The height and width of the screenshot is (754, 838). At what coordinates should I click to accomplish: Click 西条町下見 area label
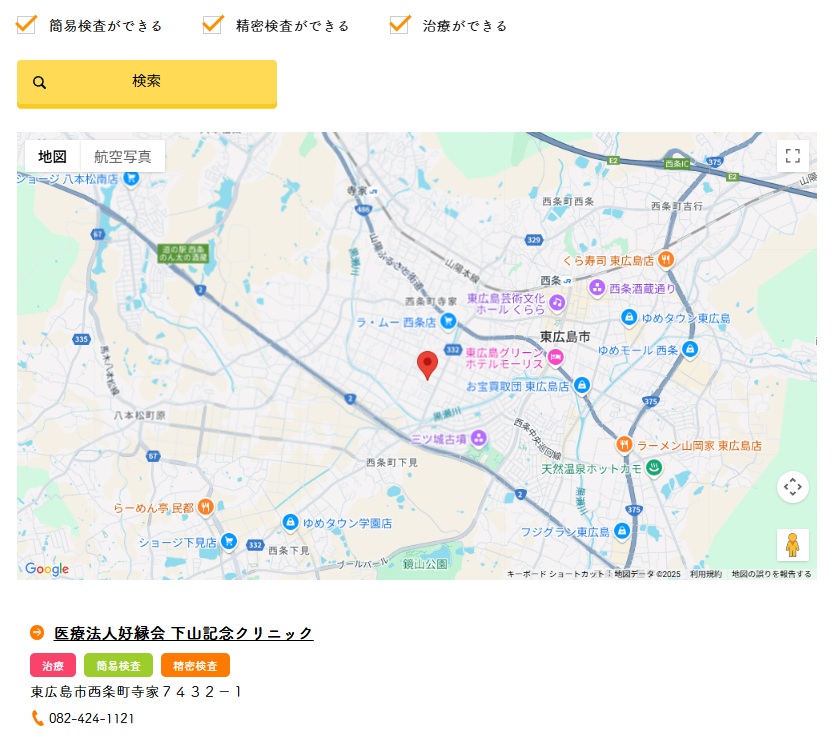coord(392,462)
